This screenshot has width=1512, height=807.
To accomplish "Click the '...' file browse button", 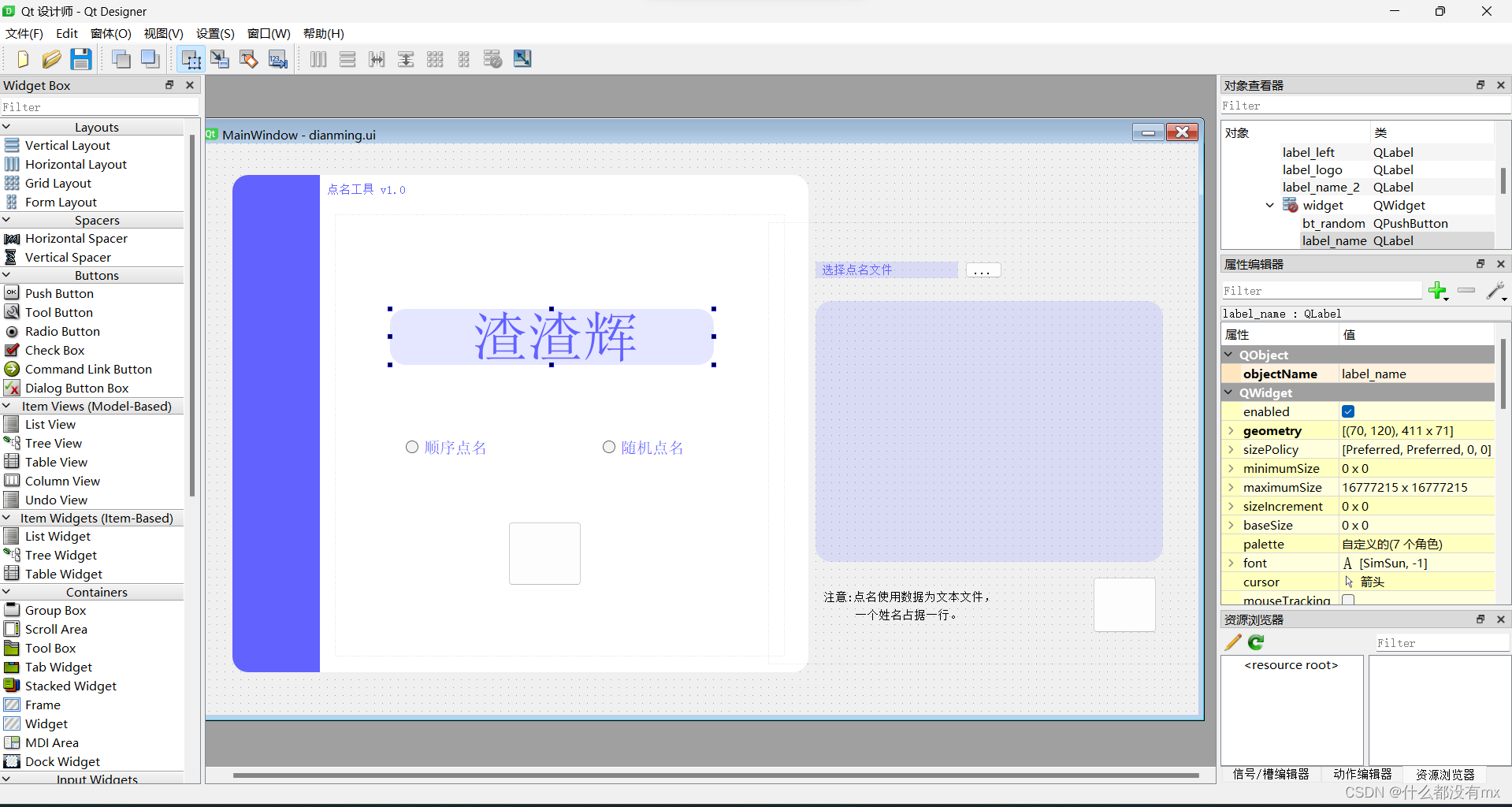I will (983, 270).
